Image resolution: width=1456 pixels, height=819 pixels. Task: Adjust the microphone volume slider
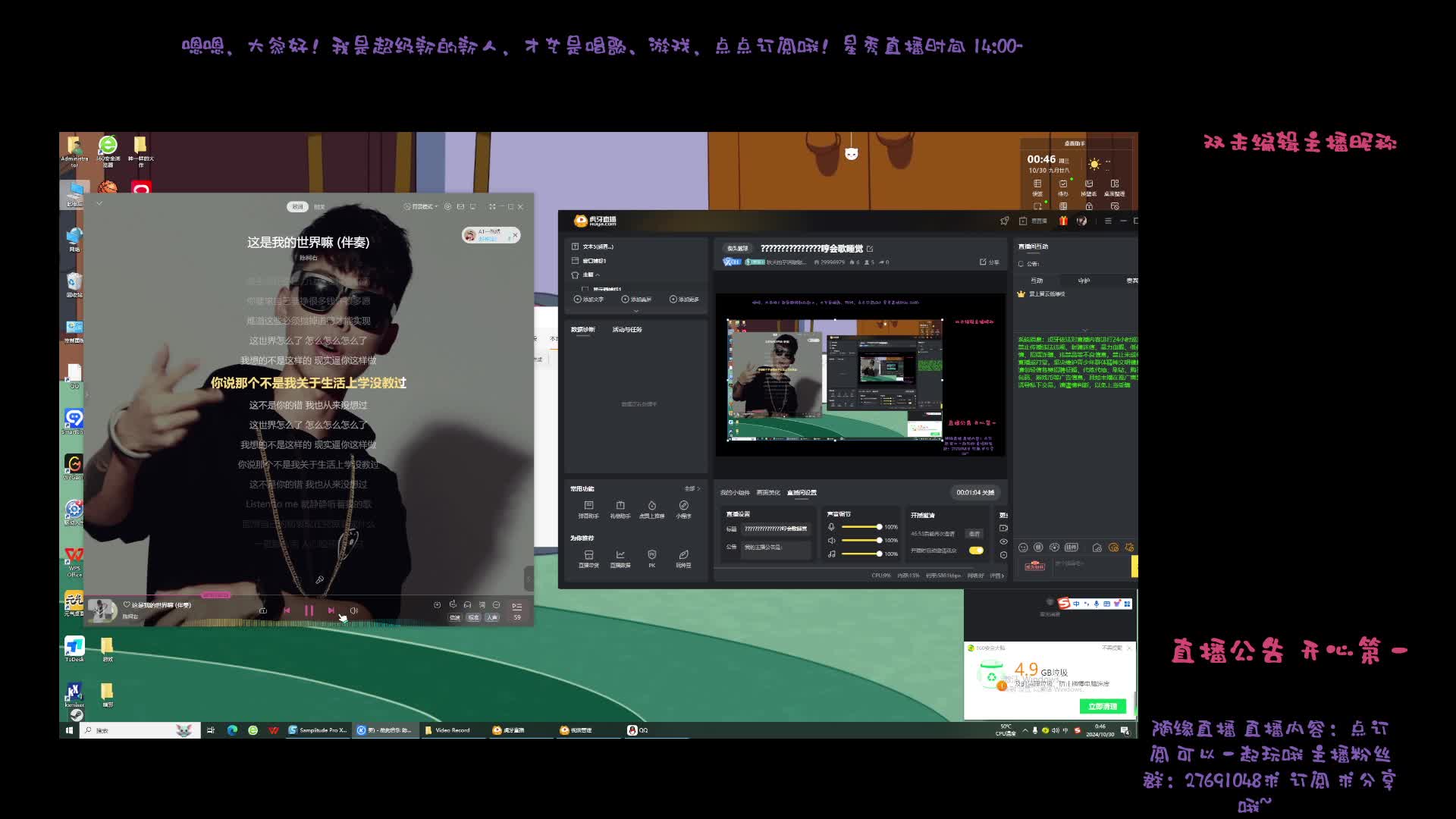pyautogui.click(x=879, y=527)
